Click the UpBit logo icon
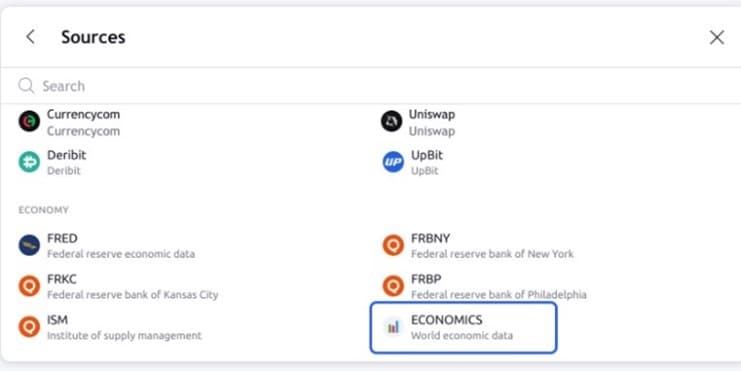Image resolution: width=741 pixels, height=371 pixels. [x=393, y=162]
